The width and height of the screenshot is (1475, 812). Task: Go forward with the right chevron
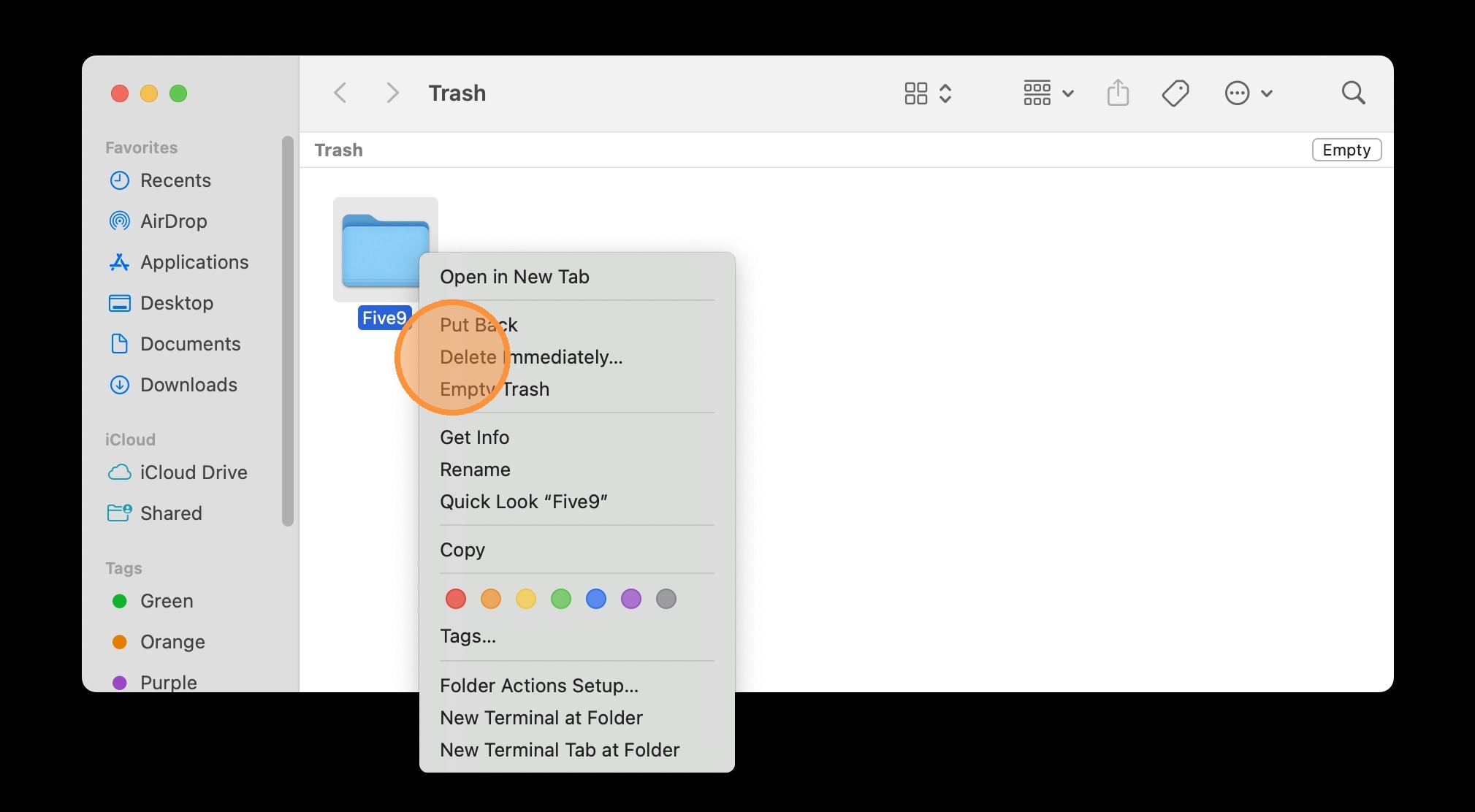click(x=392, y=93)
